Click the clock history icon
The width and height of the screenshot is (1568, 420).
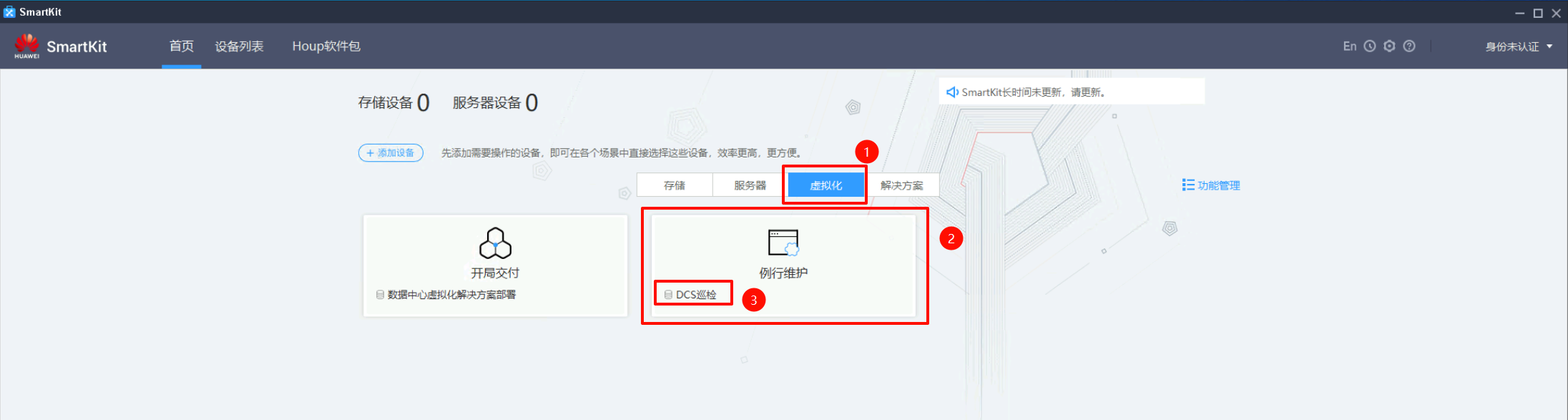pyautogui.click(x=1370, y=47)
